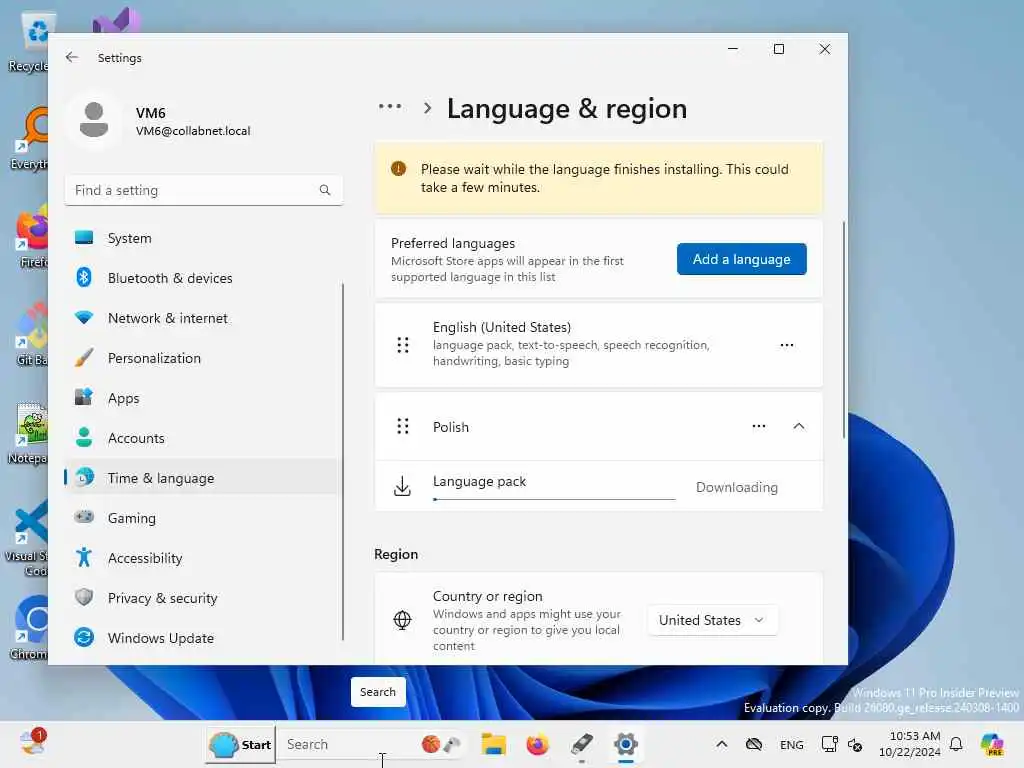The height and width of the screenshot is (768, 1024).
Task: Click the weather widget with badge on taskbar
Action: (31, 743)
